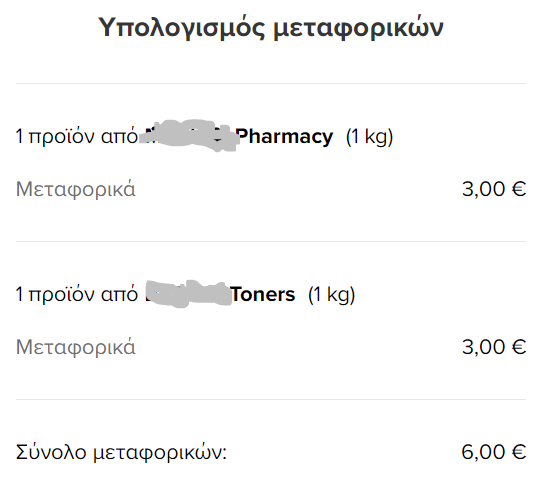Click the Μεταφορικά label under Pharmacy
549x498 pixels.
coord(76,189)
